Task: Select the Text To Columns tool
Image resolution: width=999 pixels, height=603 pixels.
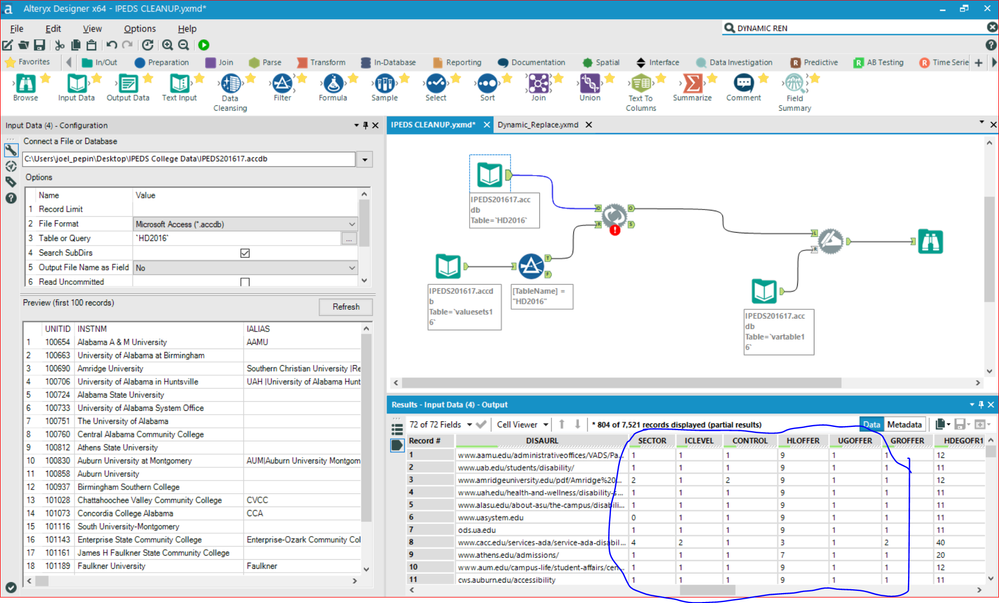Action: point(641,92)
